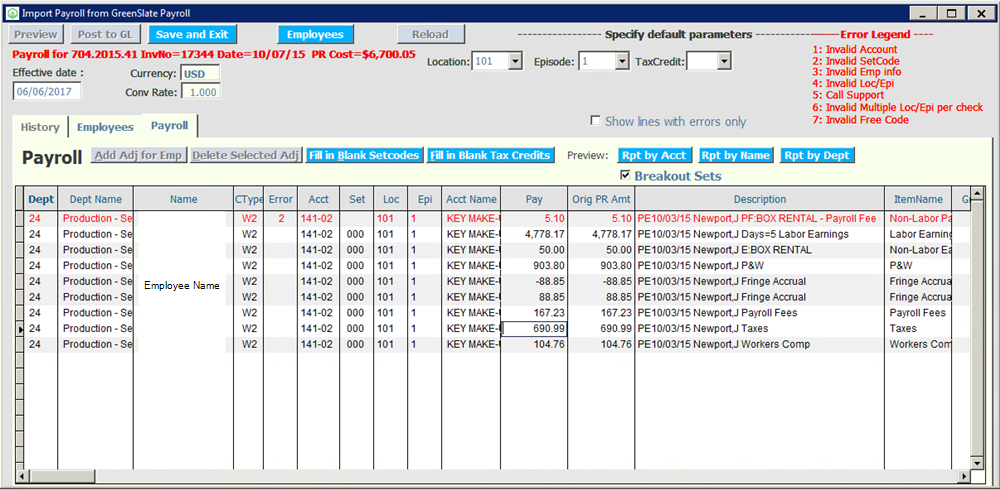Open Rpt by Acct preview
Viewport: 1000px width, 490px height.
pos(655,155)
